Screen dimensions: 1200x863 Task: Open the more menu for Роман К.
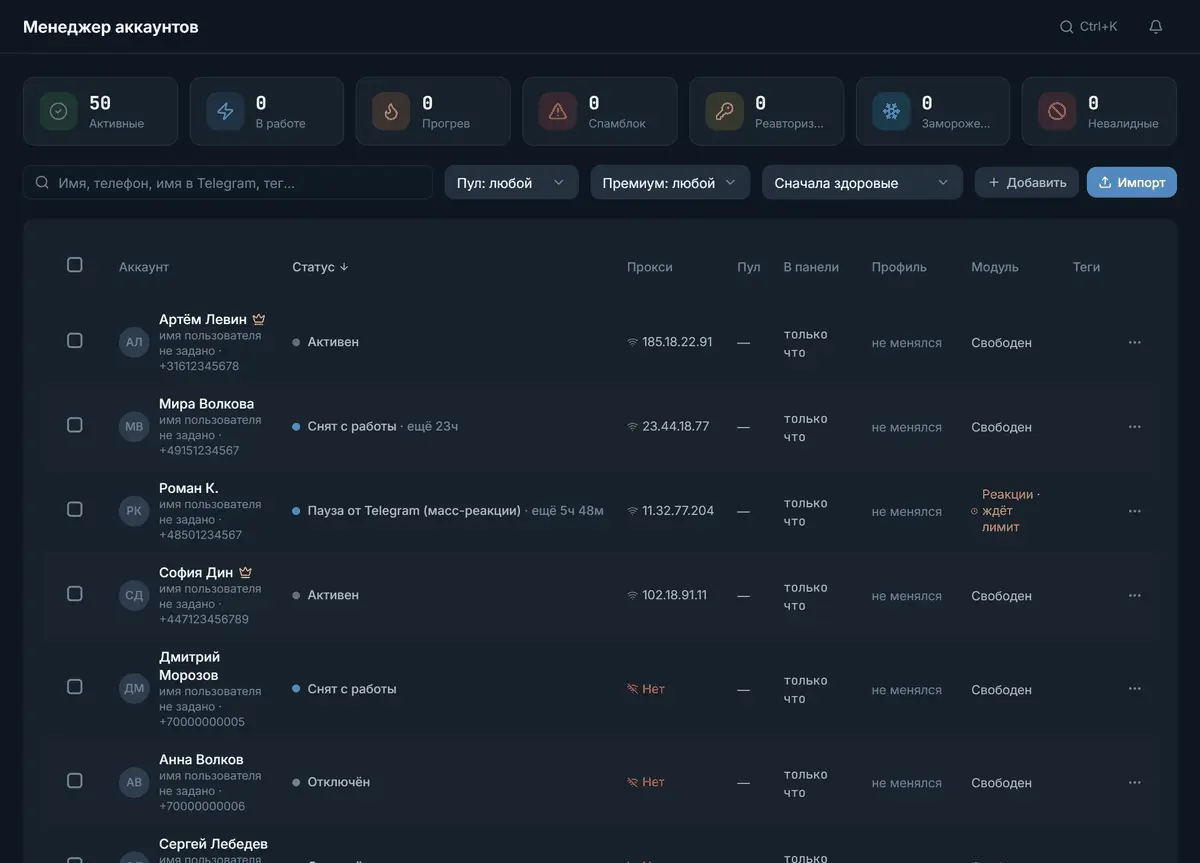[1134, 511]
